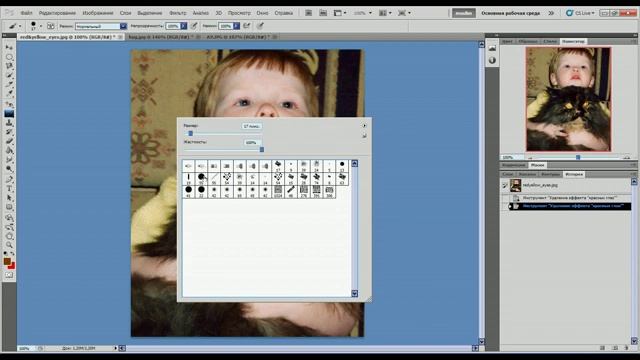Open the brush picker flyout menu arrow
This screenshot has height=360, width=640.
pos(364,126)
